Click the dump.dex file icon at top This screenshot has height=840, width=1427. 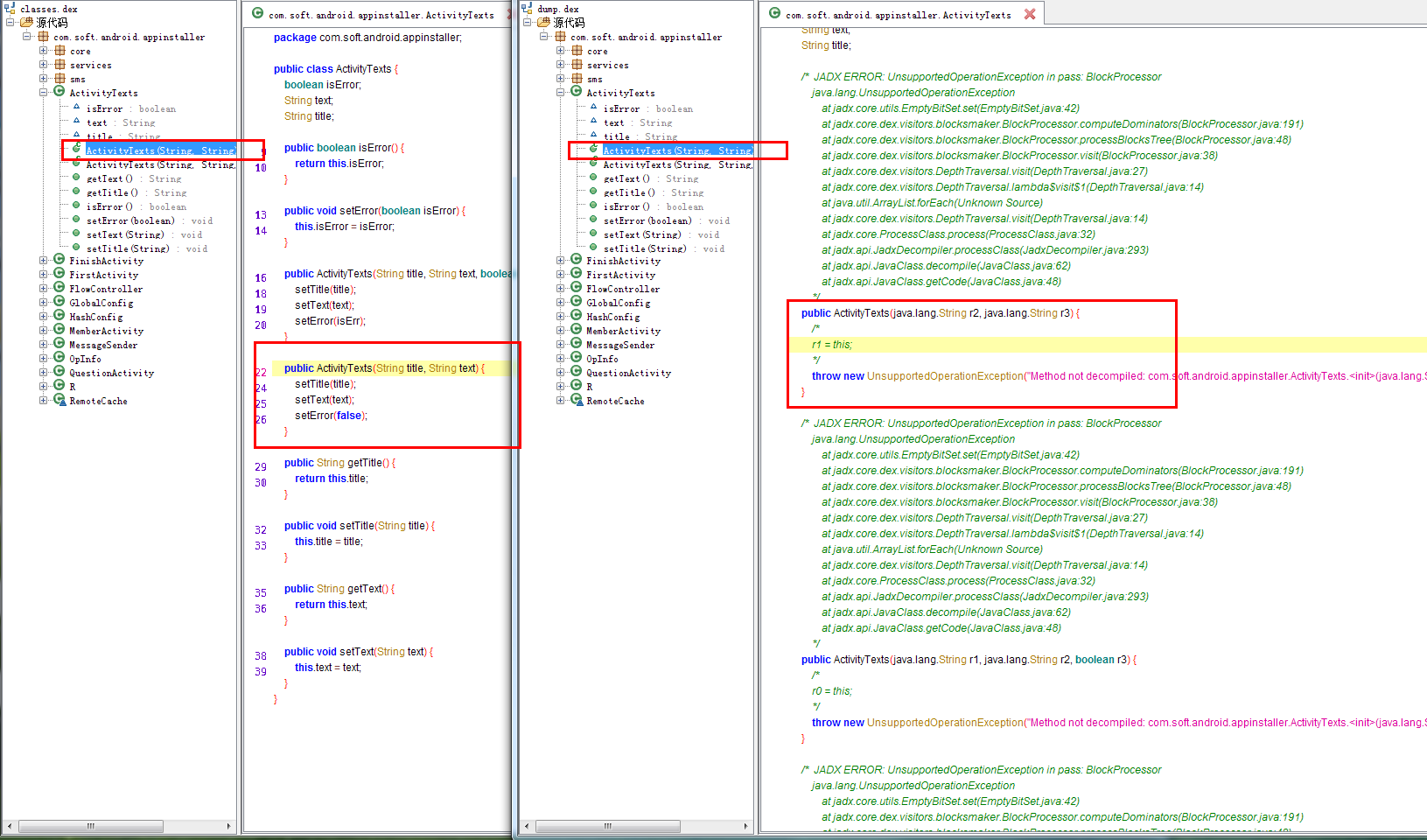tap(527, 9)
